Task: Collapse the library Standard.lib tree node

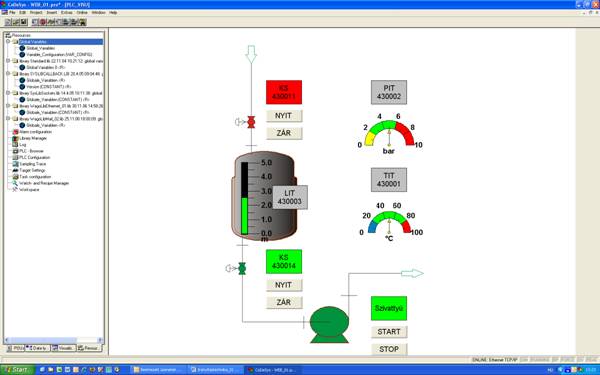Action: [x=8, y=61]
